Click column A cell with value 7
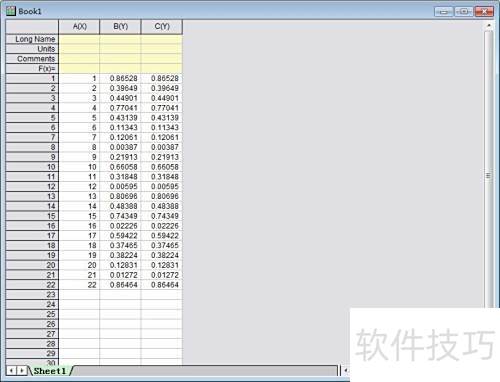The height and width of the screenshot is (382, 500). click(x=79, y=137)
